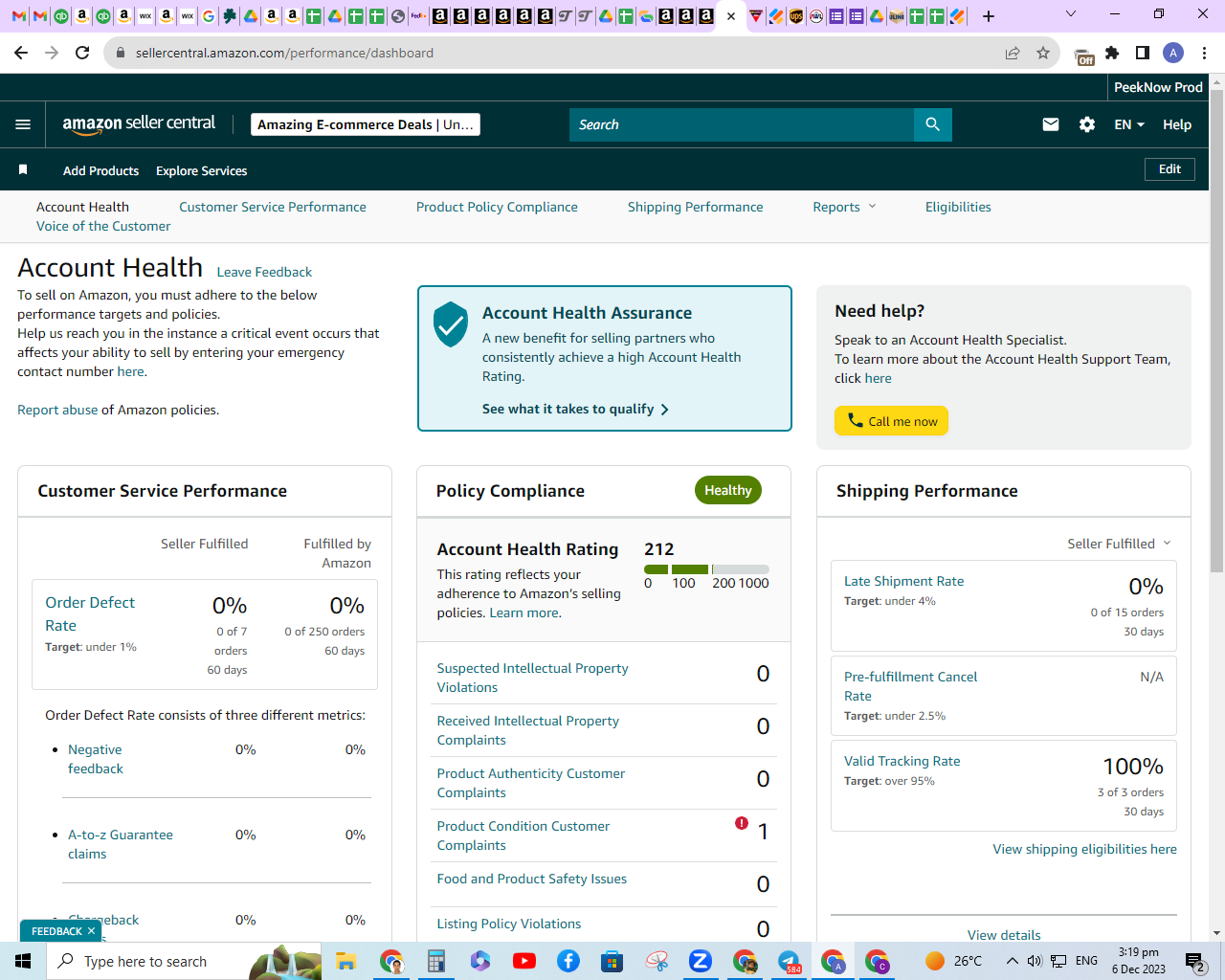
Task: Open the Seller Central hamburger menu
Action: 23,124
